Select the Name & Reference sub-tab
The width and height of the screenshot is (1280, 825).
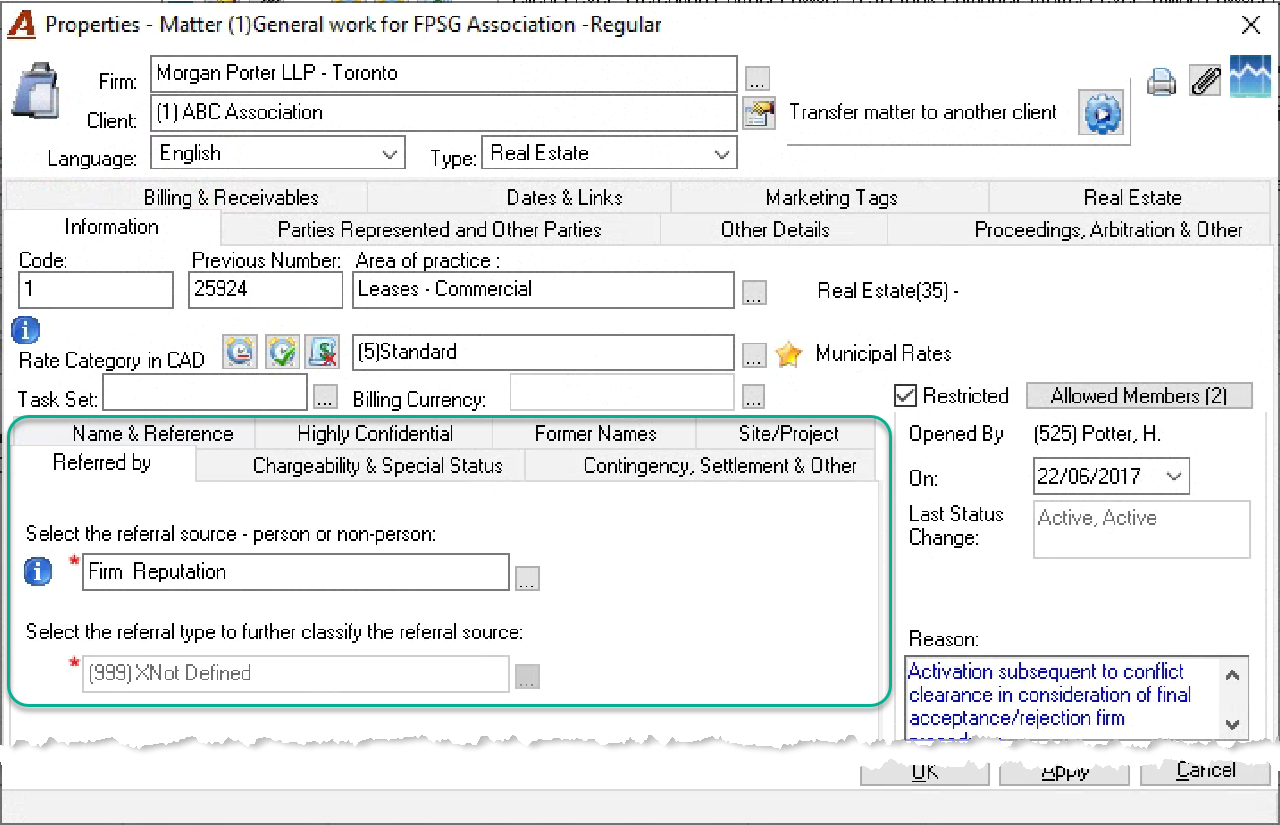pyautogui.click(x=151, y=434)
